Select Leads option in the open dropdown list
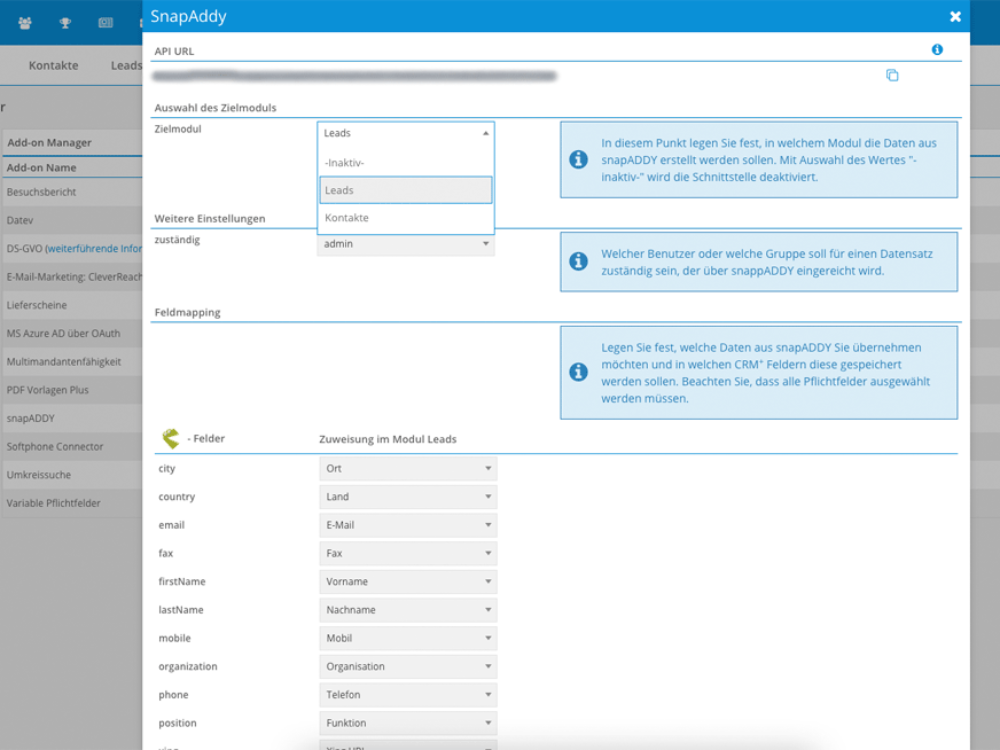This screenshot has height=750, width=1000. [406, 190]
